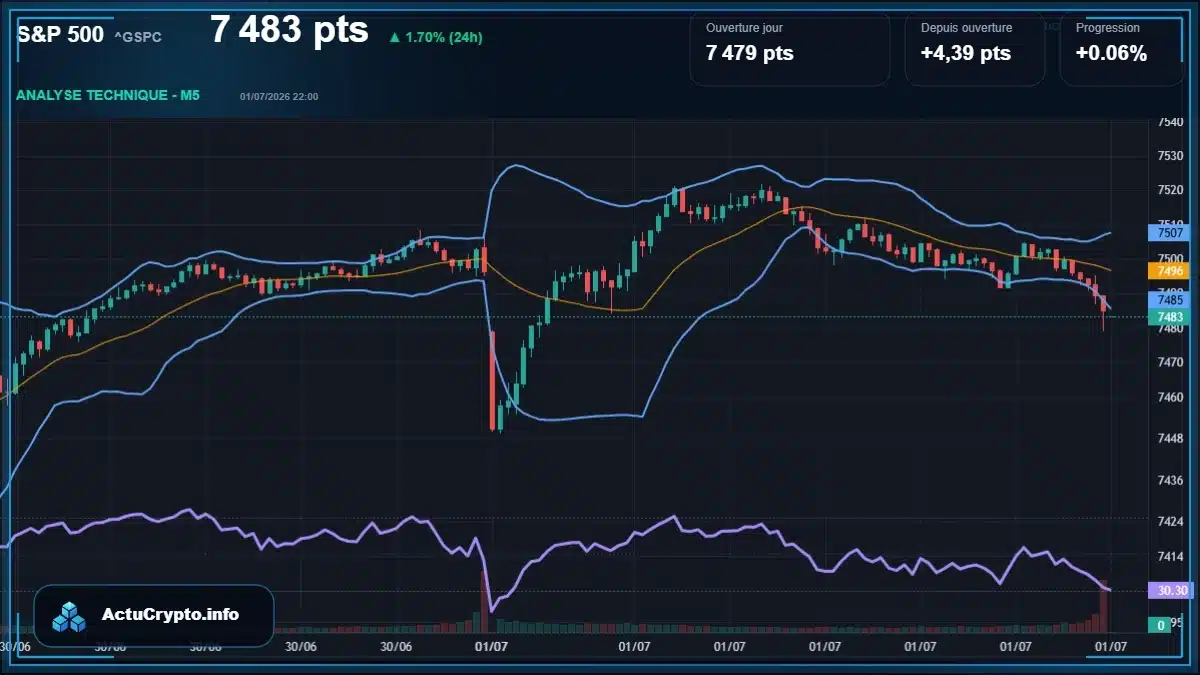Click the green 0 volume axis tag
1200x675 pixels.
pyautogui.click(x=1160, y=625)
